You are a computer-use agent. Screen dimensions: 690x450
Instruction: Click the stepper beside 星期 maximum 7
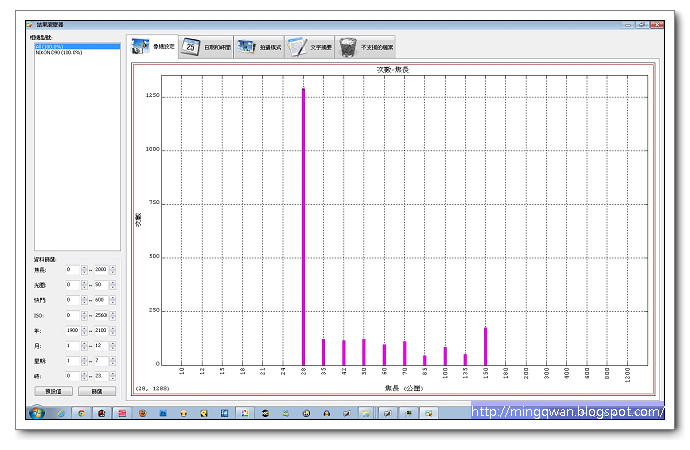(113, 361)
